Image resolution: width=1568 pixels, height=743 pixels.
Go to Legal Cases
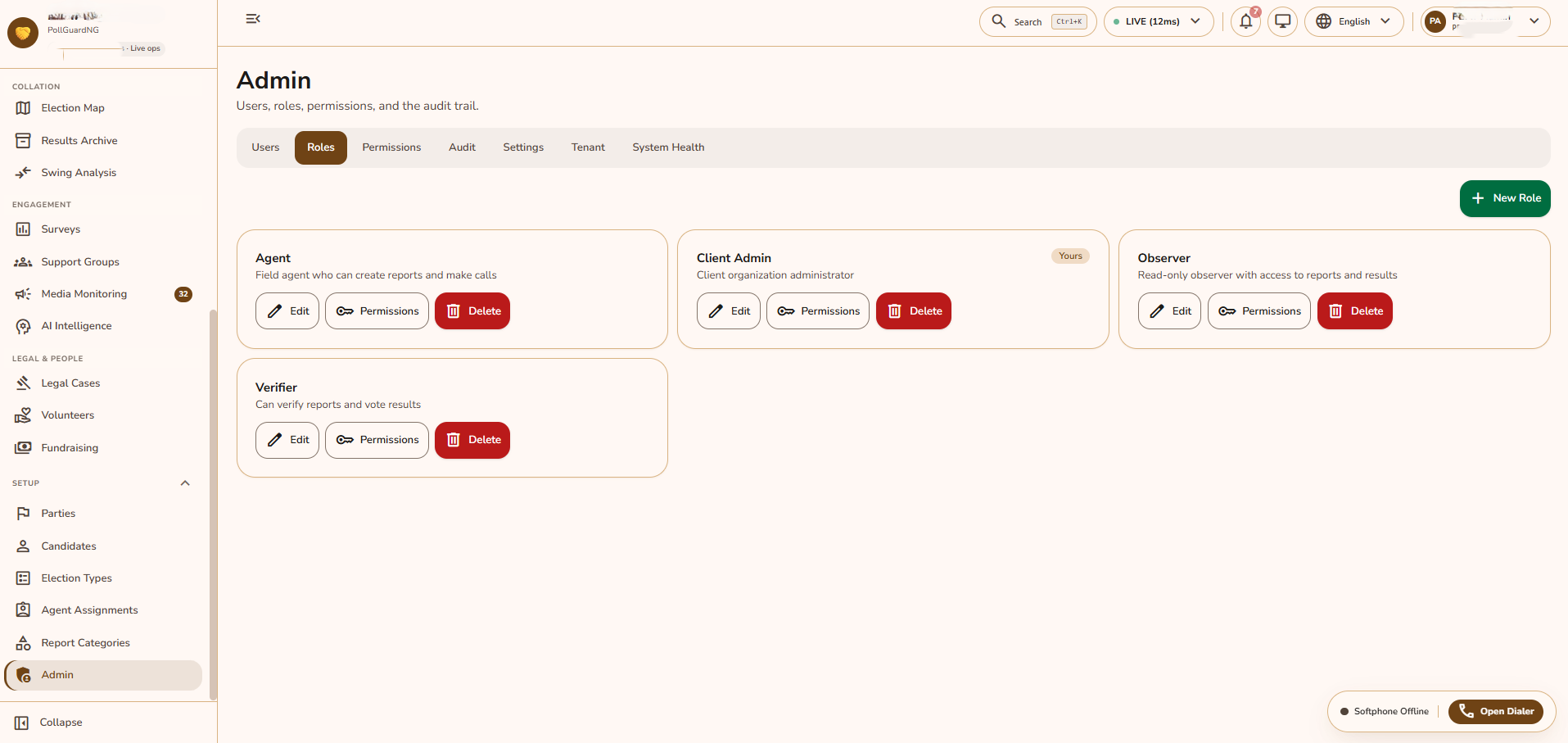point(103,383)
